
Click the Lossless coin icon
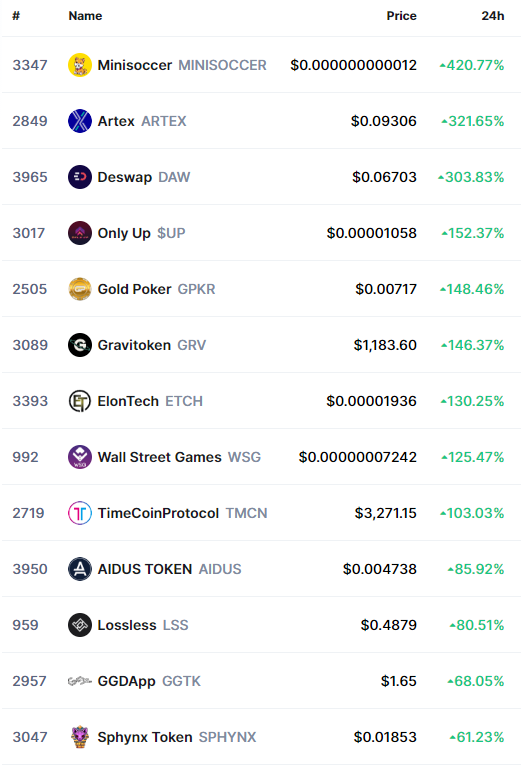click(x=80, y=625)
